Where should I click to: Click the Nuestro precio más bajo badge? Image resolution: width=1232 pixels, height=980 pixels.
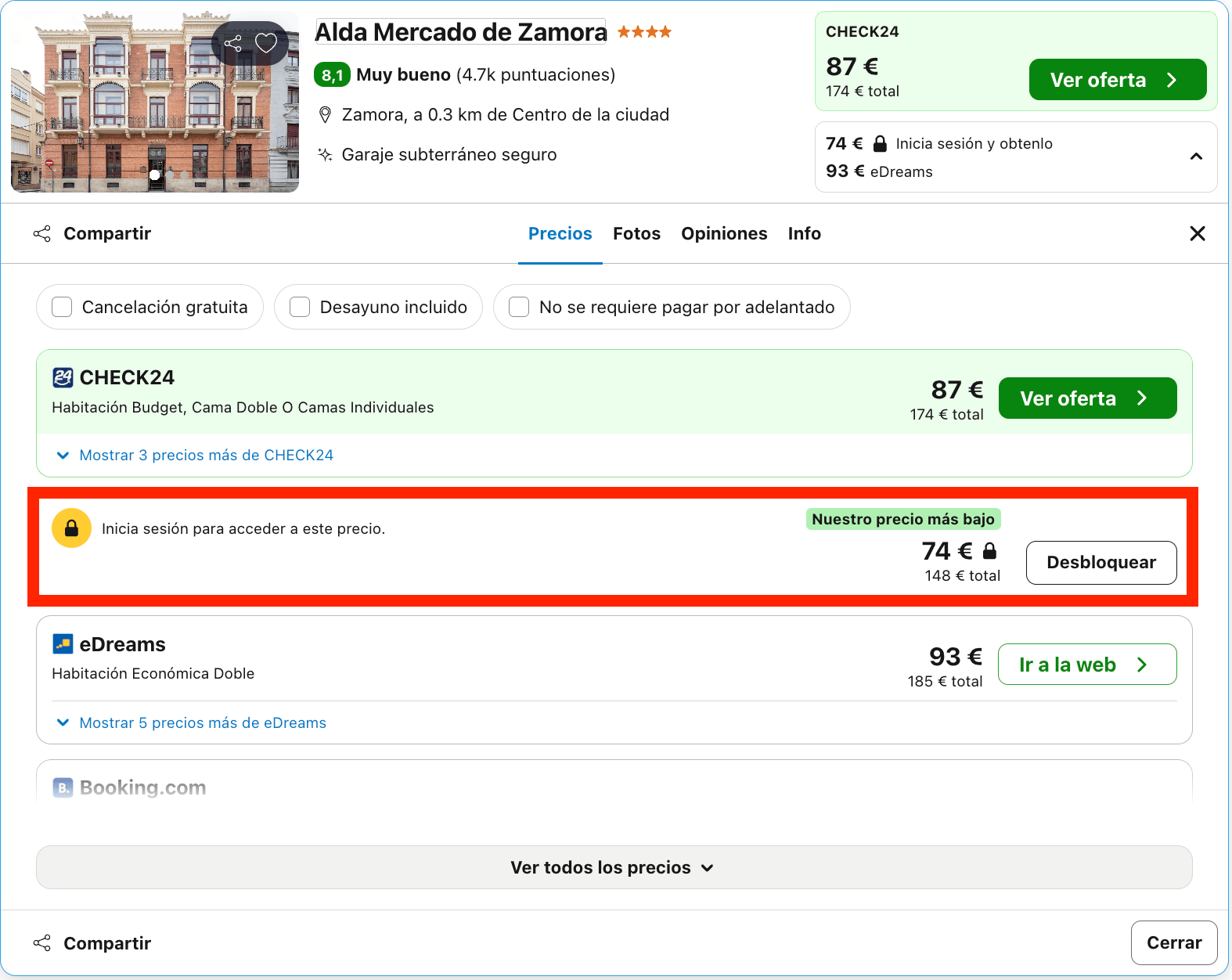coord(903,519)
